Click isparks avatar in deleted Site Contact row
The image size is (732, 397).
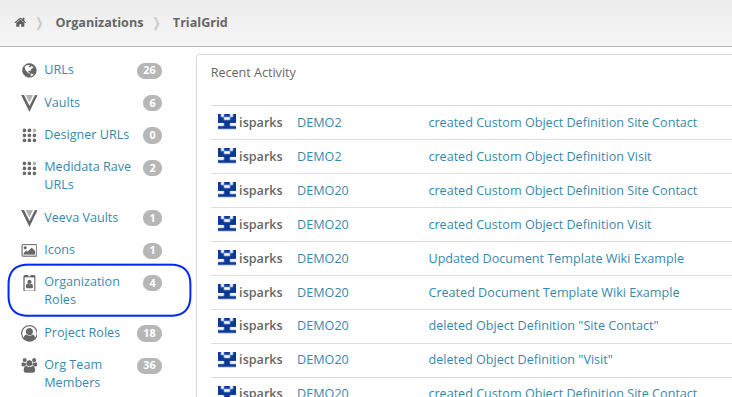[227, 325]
